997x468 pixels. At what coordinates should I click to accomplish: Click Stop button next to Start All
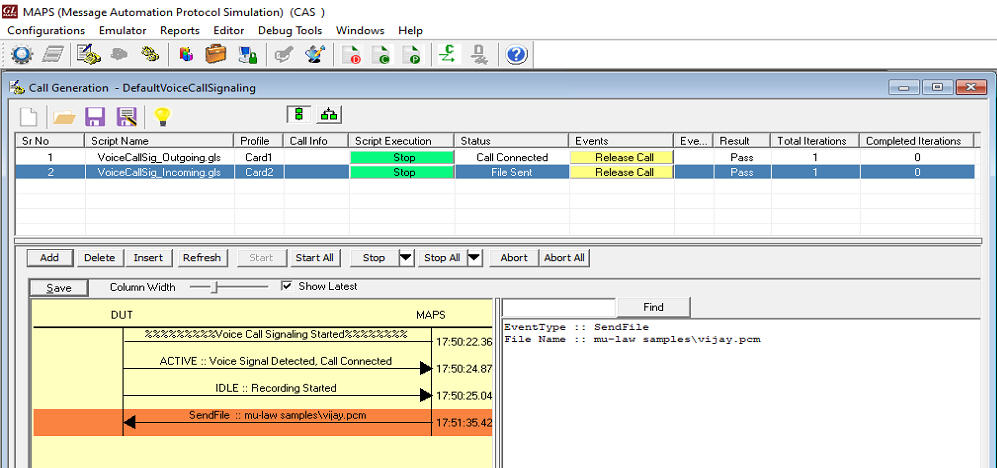click(x=374, y=258)
